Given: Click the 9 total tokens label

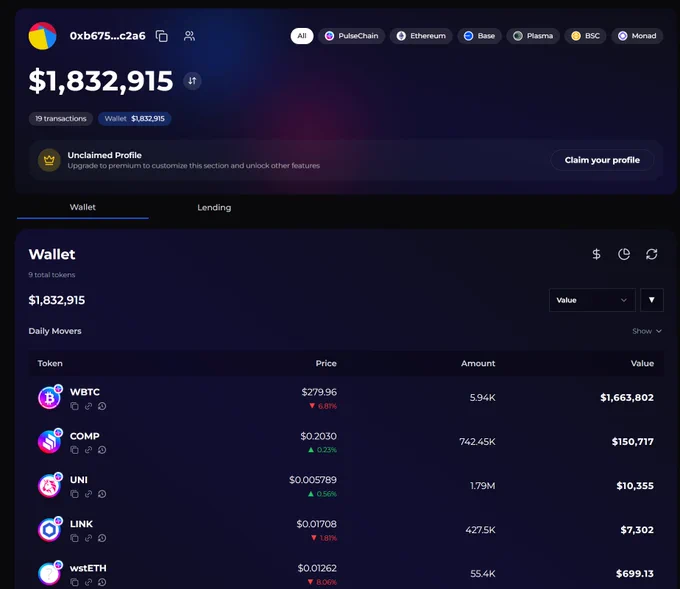Looking at the screenshot, I should 52,275.
